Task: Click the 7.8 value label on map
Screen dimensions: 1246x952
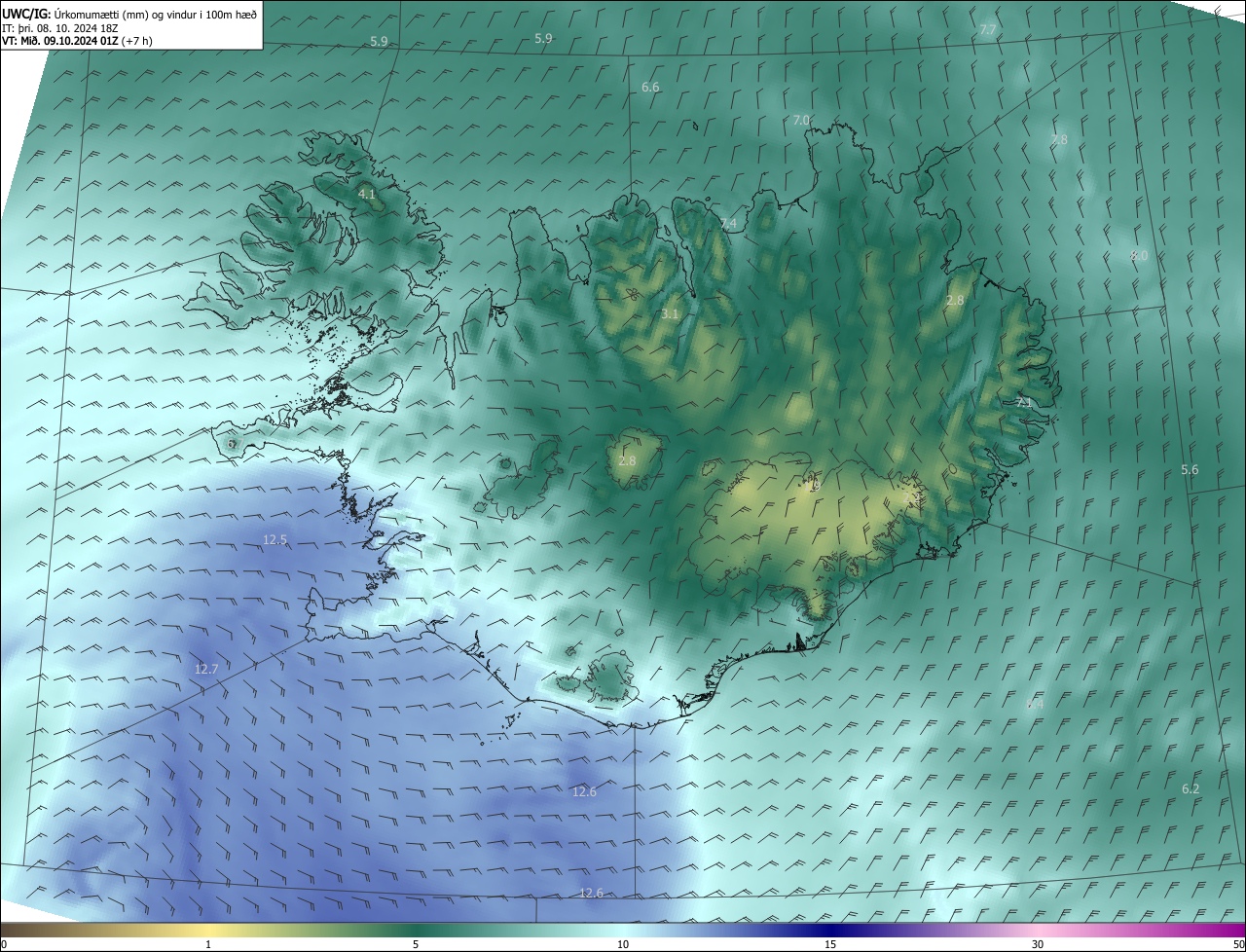Action: [x=1059, y=140]
